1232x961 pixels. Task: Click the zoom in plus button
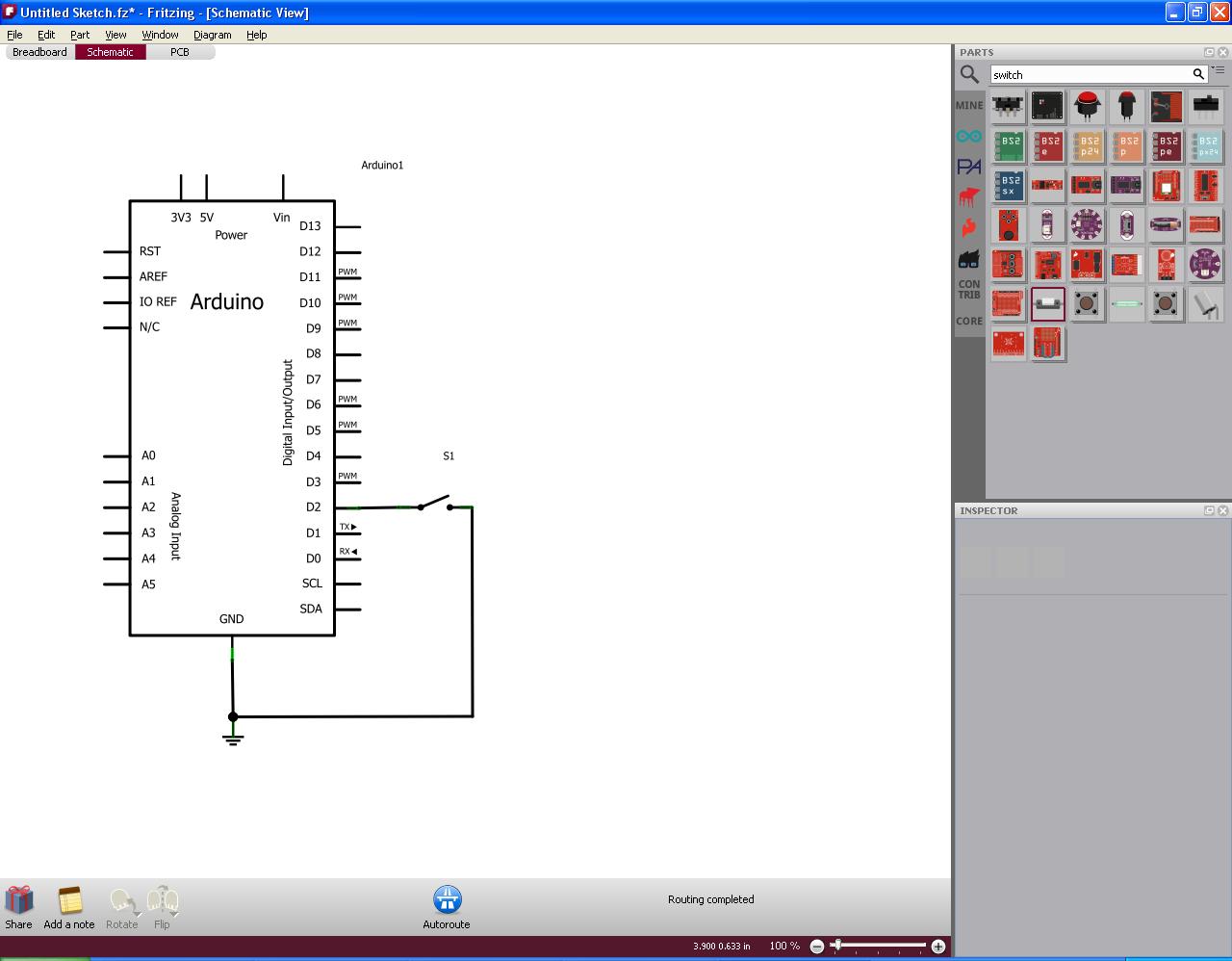pos(938,947)
